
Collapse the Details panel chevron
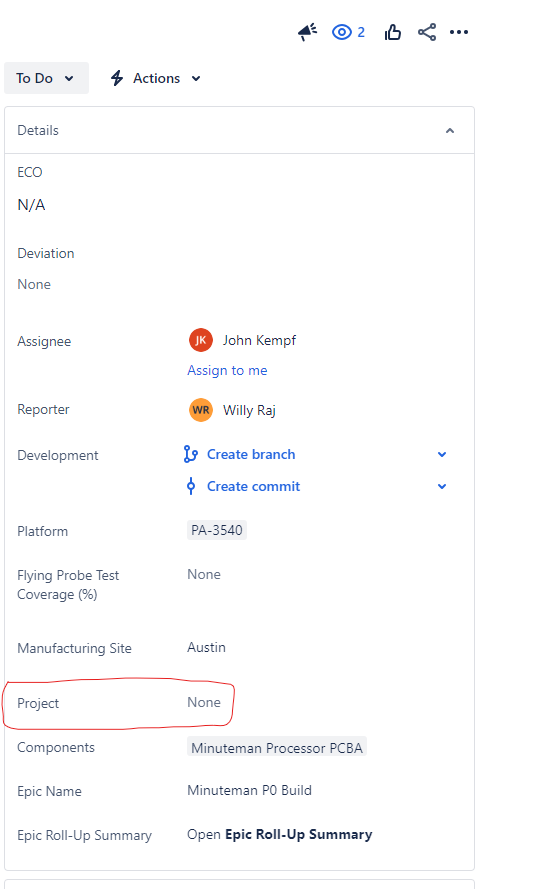[450, 130]
